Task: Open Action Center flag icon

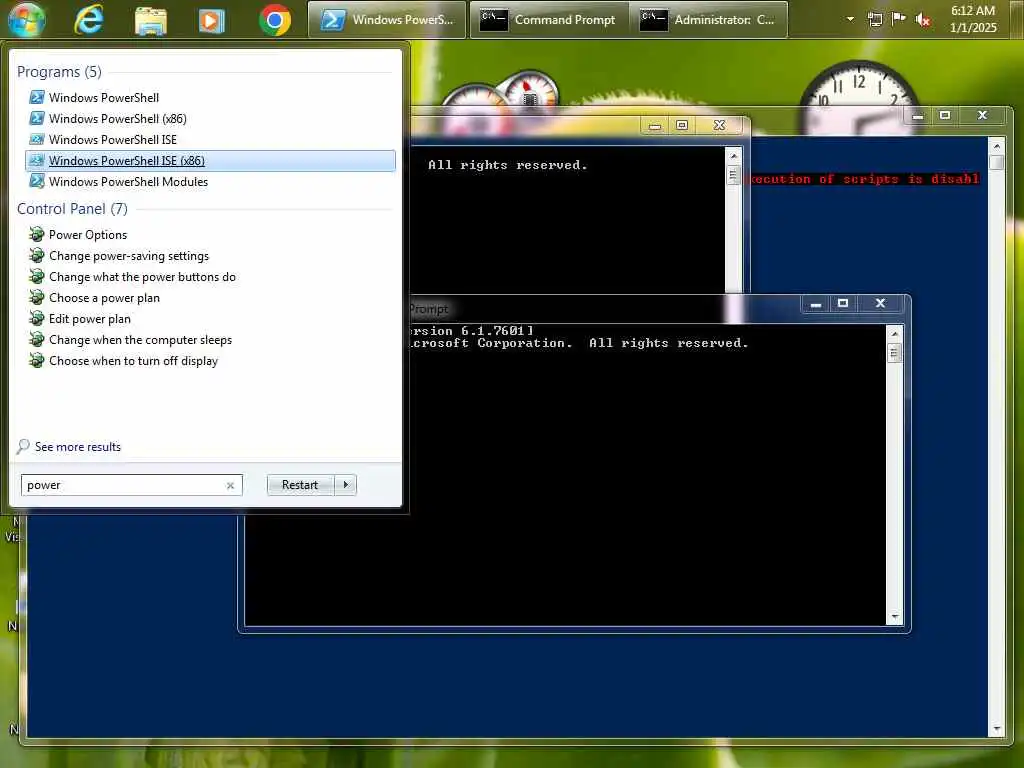Action: point(899,19)
